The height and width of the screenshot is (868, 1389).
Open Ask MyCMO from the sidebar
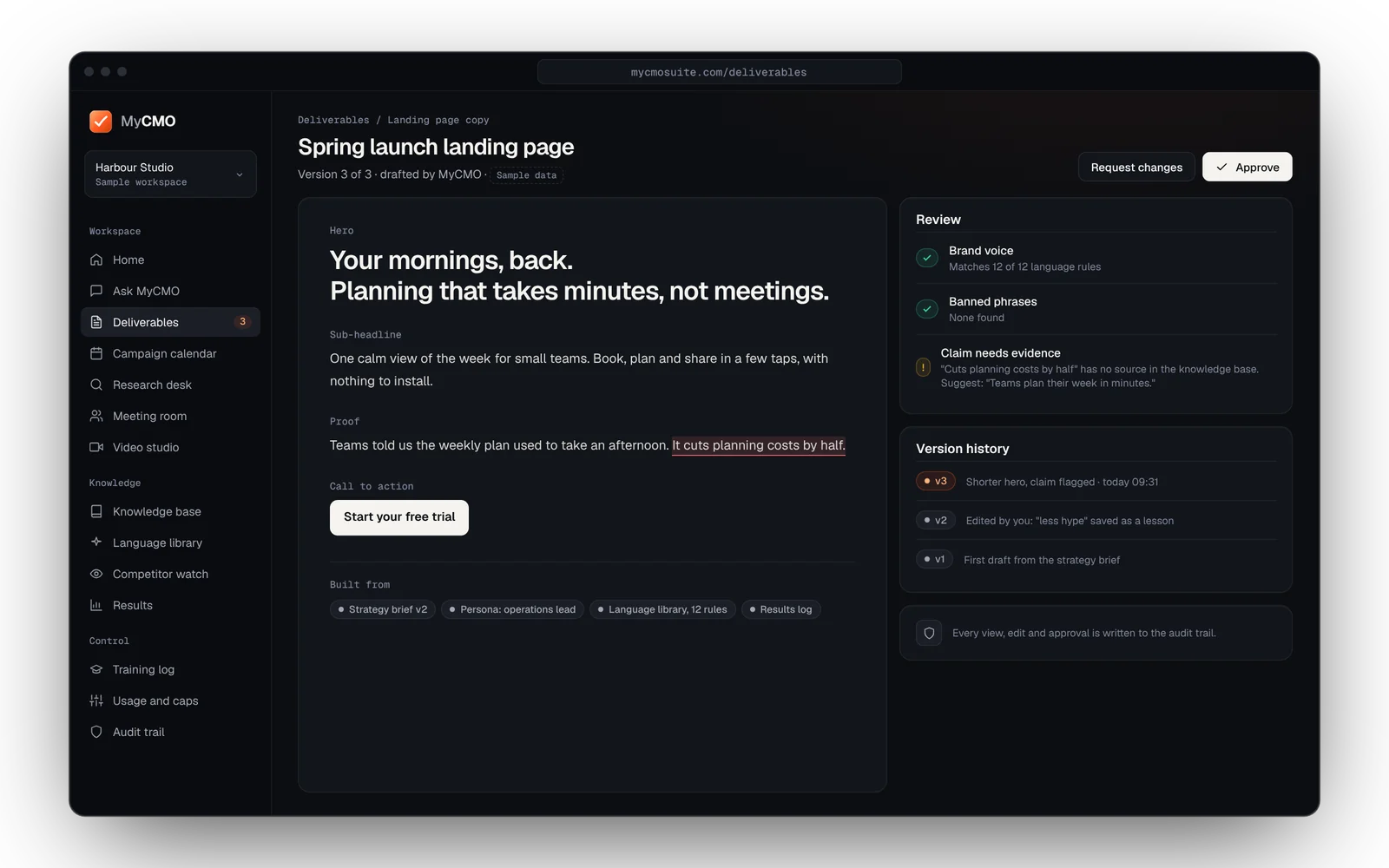(170, 291)
